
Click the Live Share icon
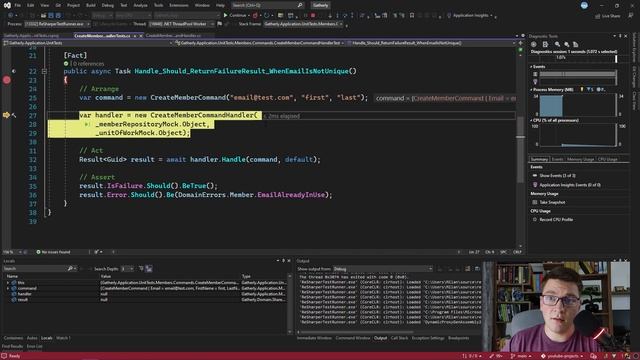point(598,16)
